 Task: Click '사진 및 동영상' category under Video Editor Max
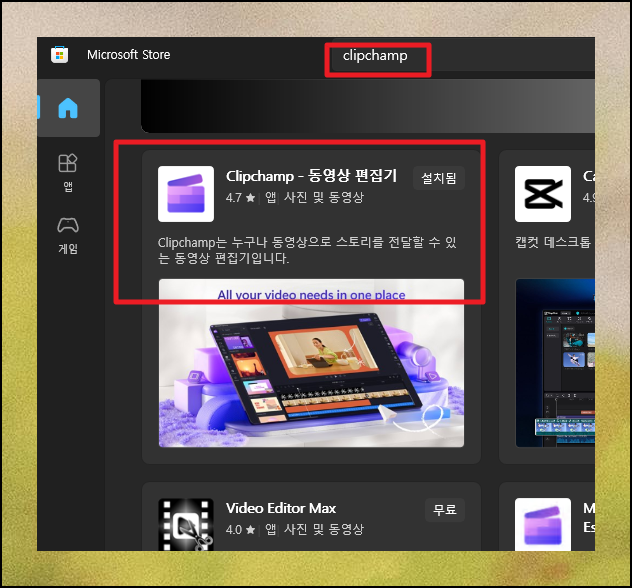coord(324,529)
